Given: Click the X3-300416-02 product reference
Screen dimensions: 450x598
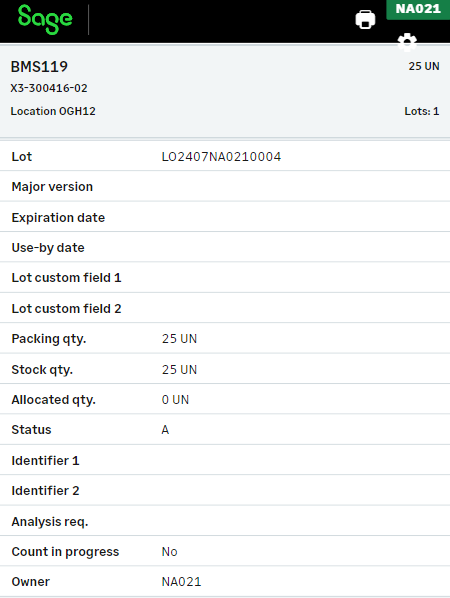Looking at the screenshot, I should (x=49, y=88).
